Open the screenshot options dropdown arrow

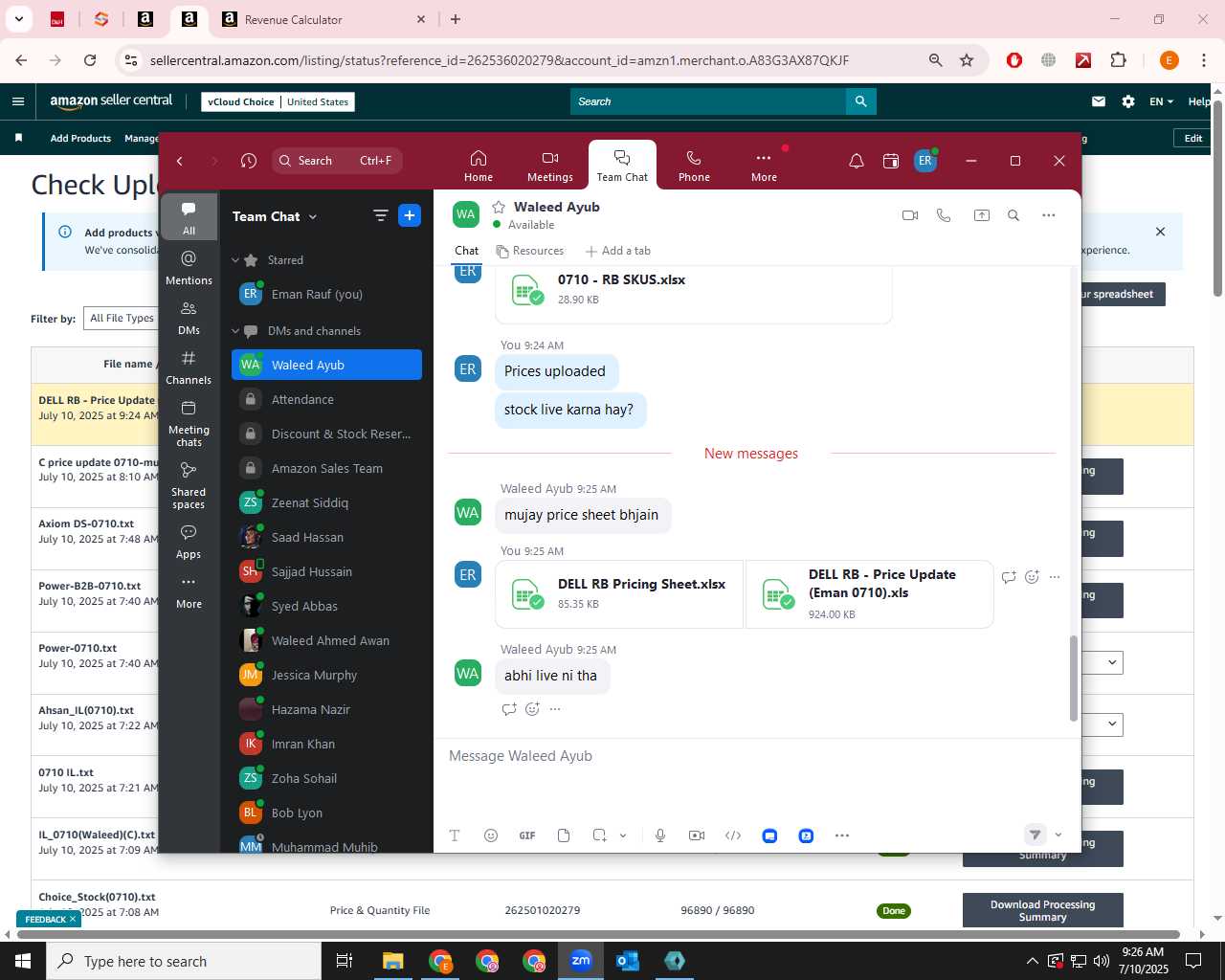click(x=623, y=835)
